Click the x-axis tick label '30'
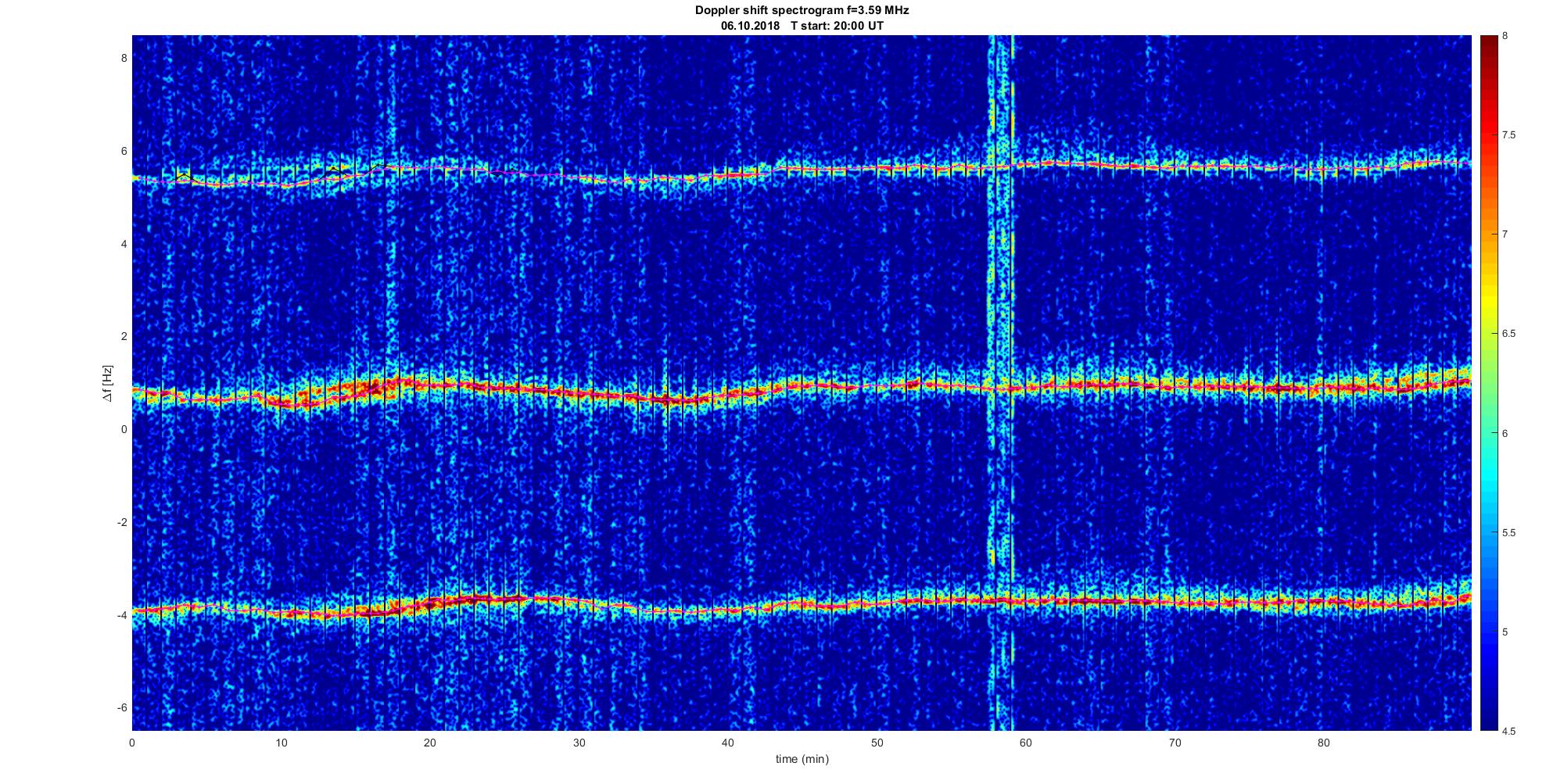This screenshot has width=1564, height=784. 579,743
